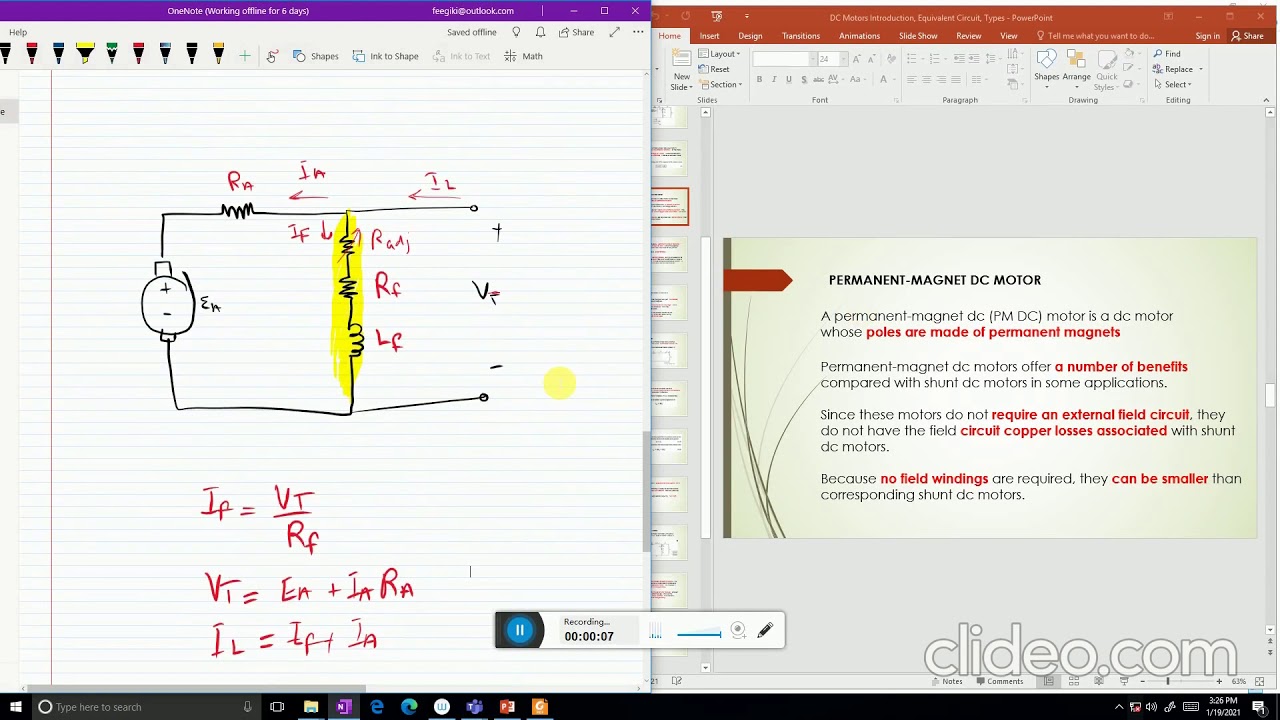1280x720 pixels.
Task: Select the yellow highlighter pen in OneNote
Action: coord(84,54)
